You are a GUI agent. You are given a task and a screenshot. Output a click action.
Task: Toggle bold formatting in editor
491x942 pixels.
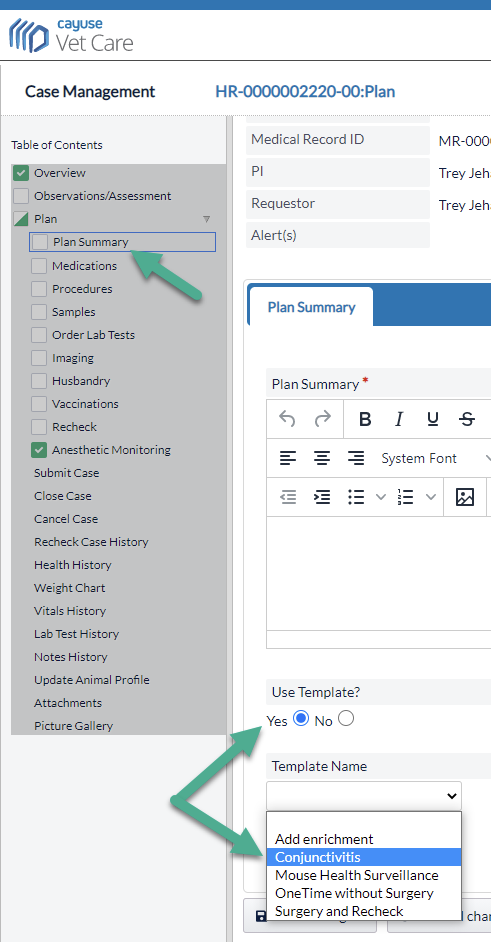click(365, 419)
